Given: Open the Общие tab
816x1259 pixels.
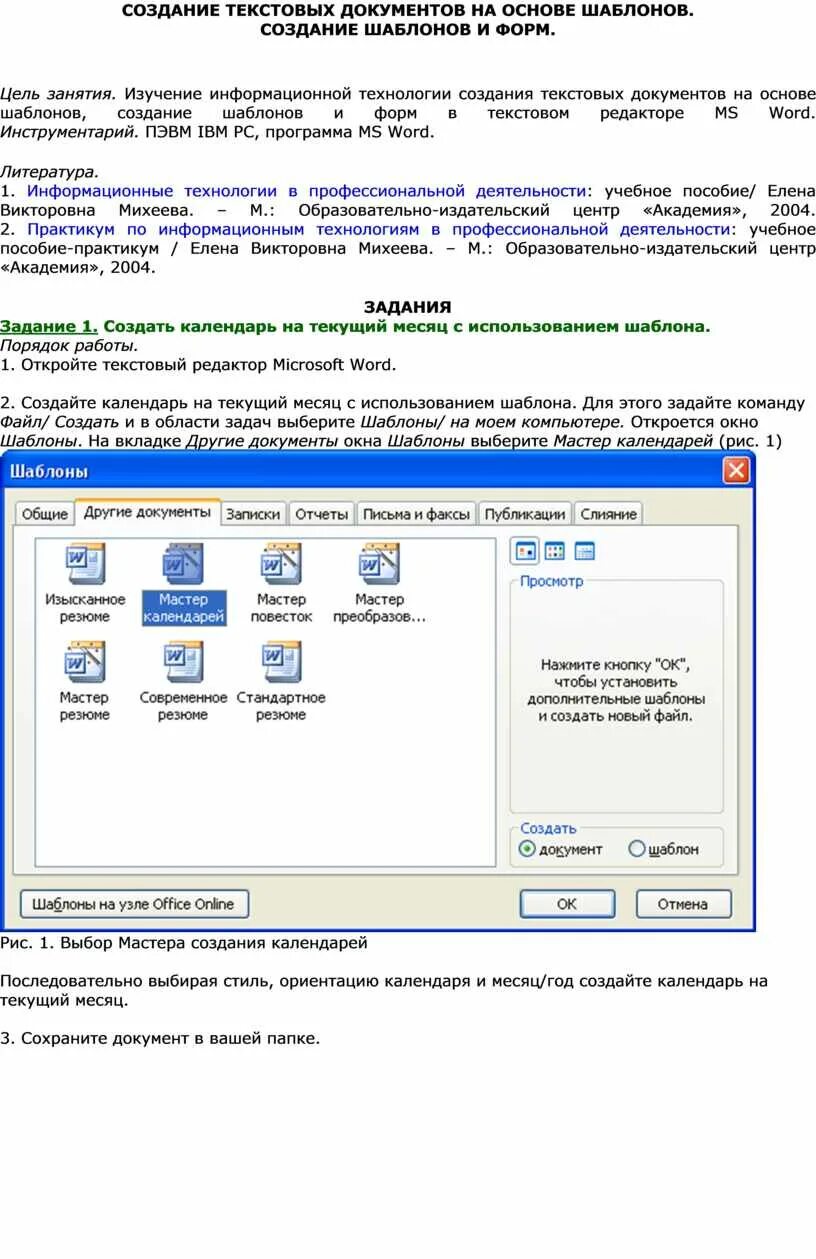Looking at the screenshot, I should tap(45, 514).
